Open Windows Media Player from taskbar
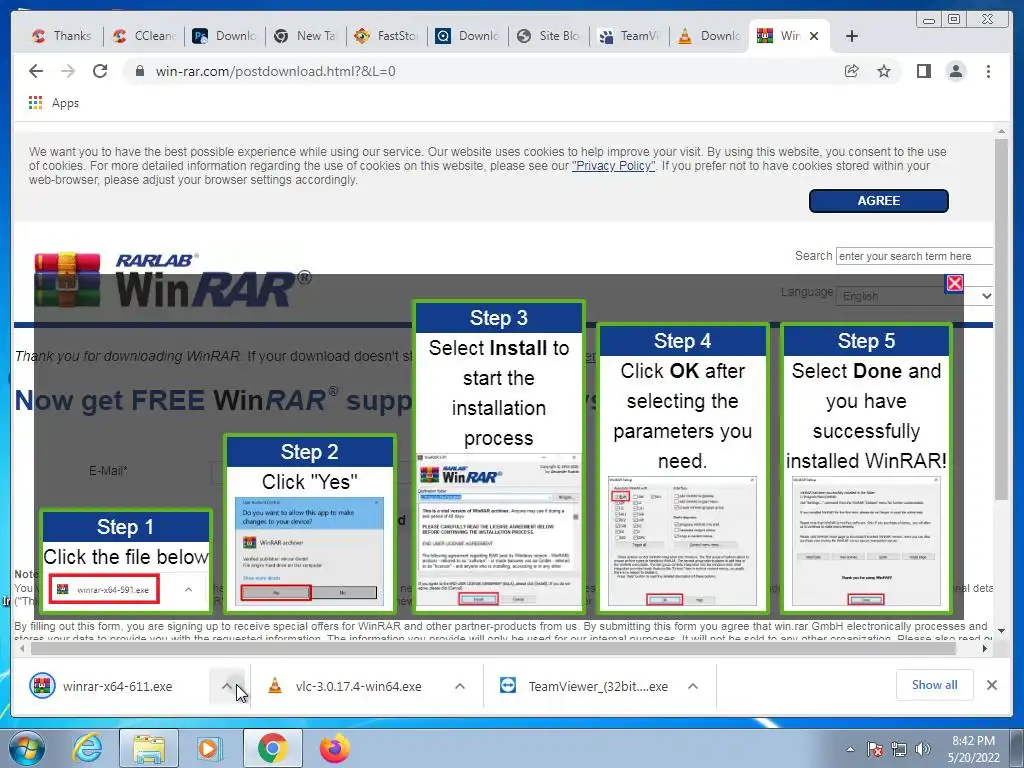Screen dimensions: 1024x768 pyautogui.click(x=209, y=748)
